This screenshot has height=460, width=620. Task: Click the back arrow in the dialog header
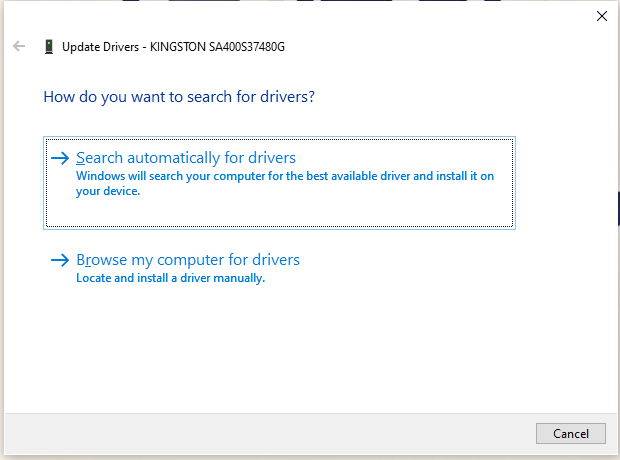pyautogui.click(x=19, y=46)
